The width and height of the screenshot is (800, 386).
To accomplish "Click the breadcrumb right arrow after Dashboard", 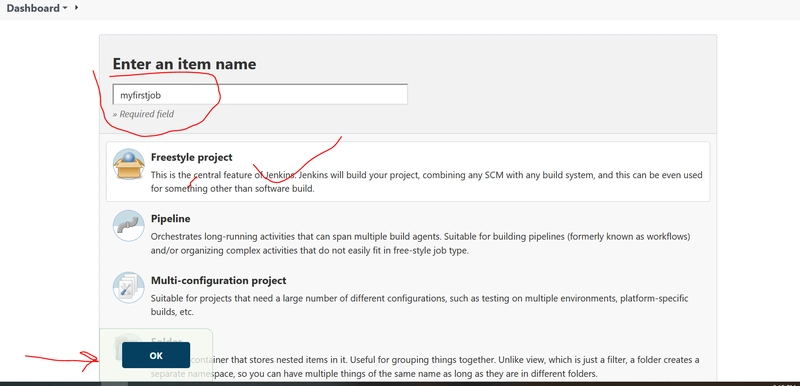I will [x=76, y=8].
